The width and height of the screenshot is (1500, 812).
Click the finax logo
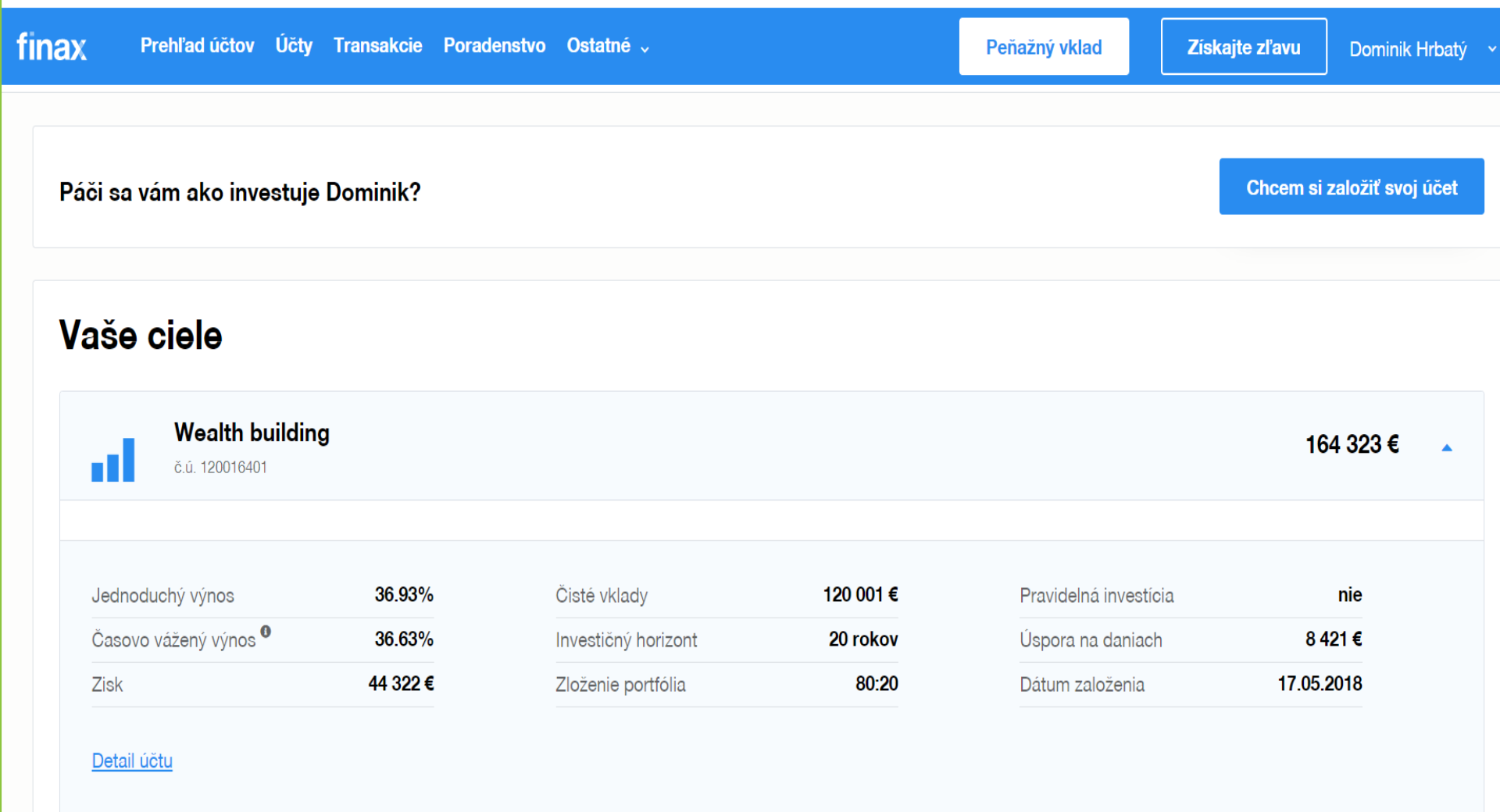(52, 47)
